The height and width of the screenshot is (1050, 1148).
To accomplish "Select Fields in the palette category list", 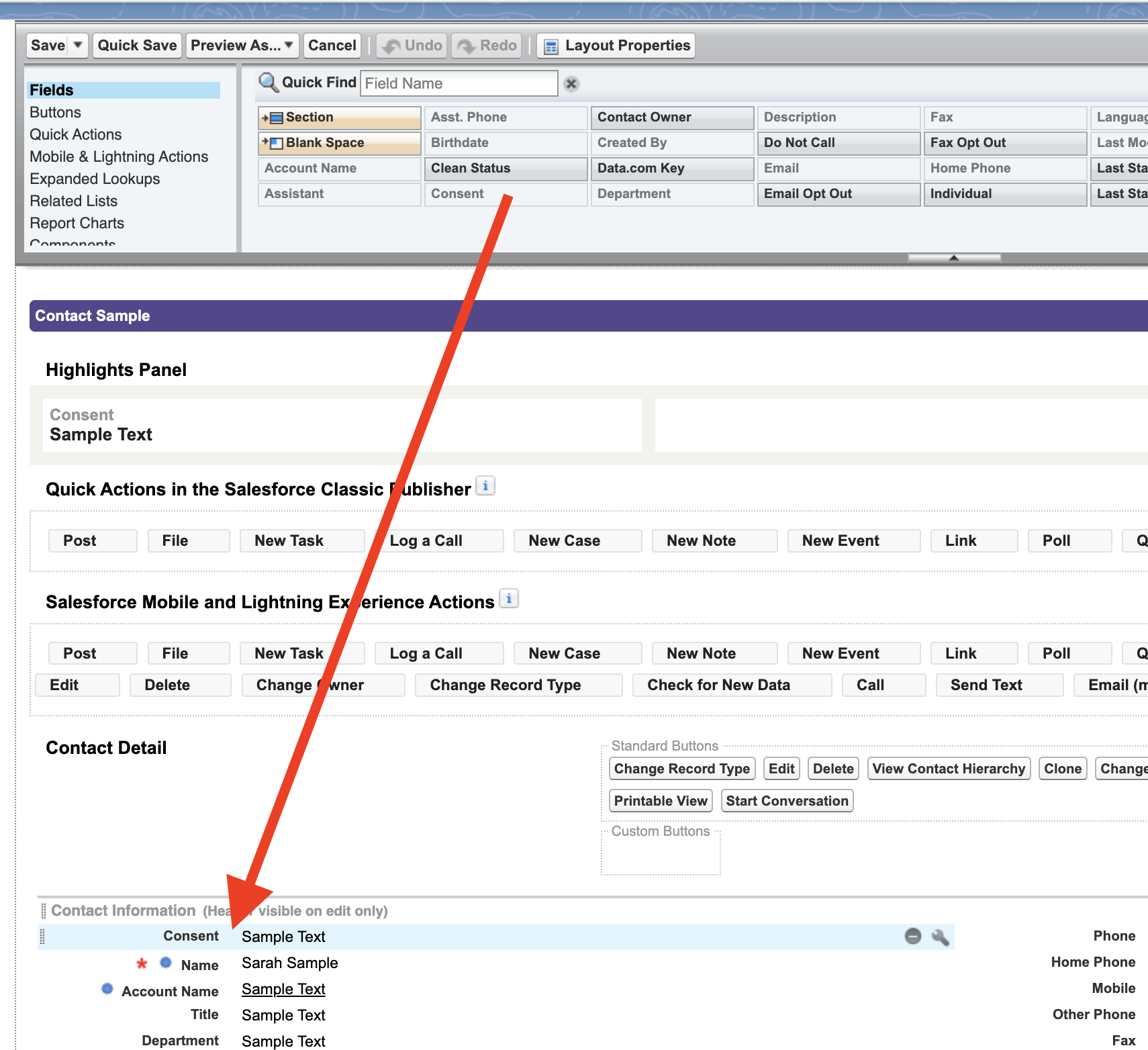I will point(124,90).
